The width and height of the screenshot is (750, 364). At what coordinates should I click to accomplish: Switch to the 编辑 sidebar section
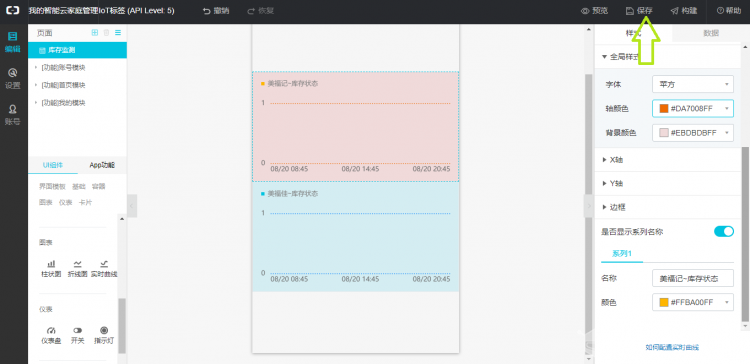pyautogui.click(x=13, y=42)
